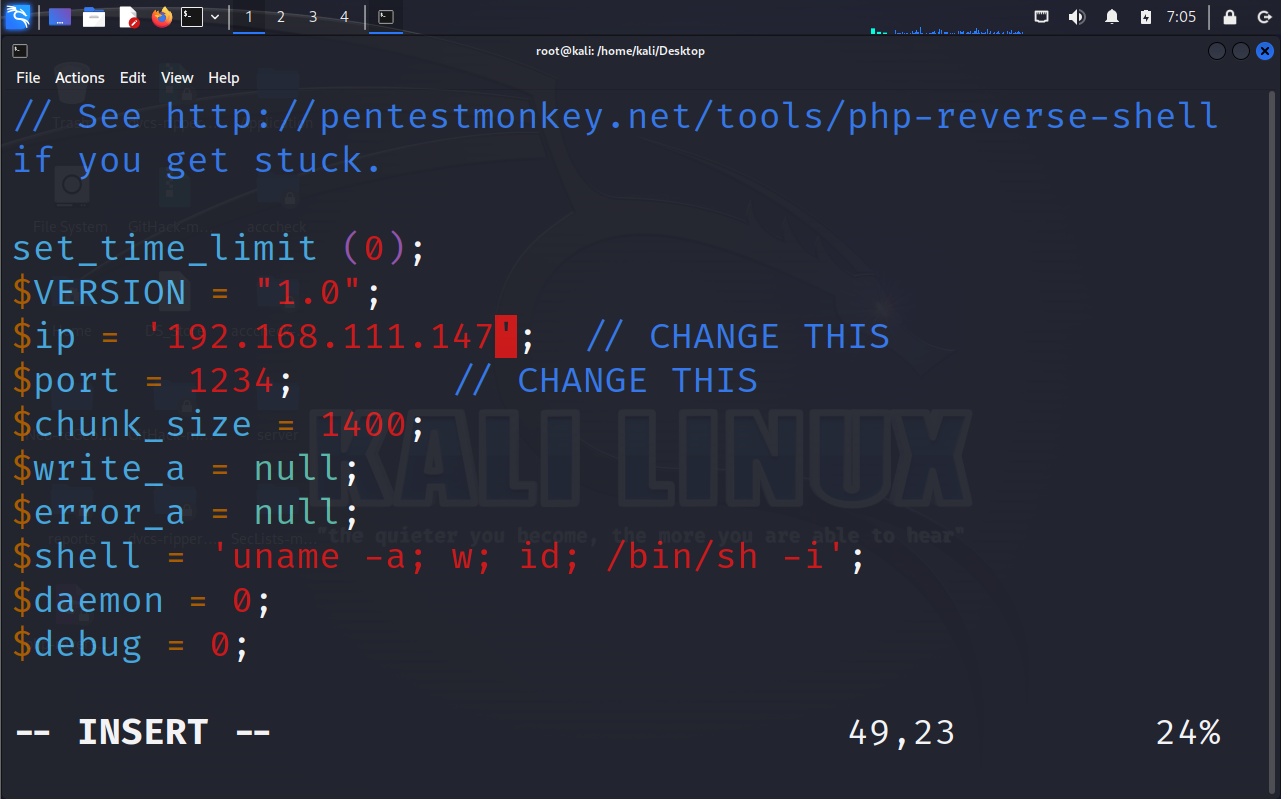Click the set_time_limit function text
This screenshot has height=799, width=1281.
(165, 248)
